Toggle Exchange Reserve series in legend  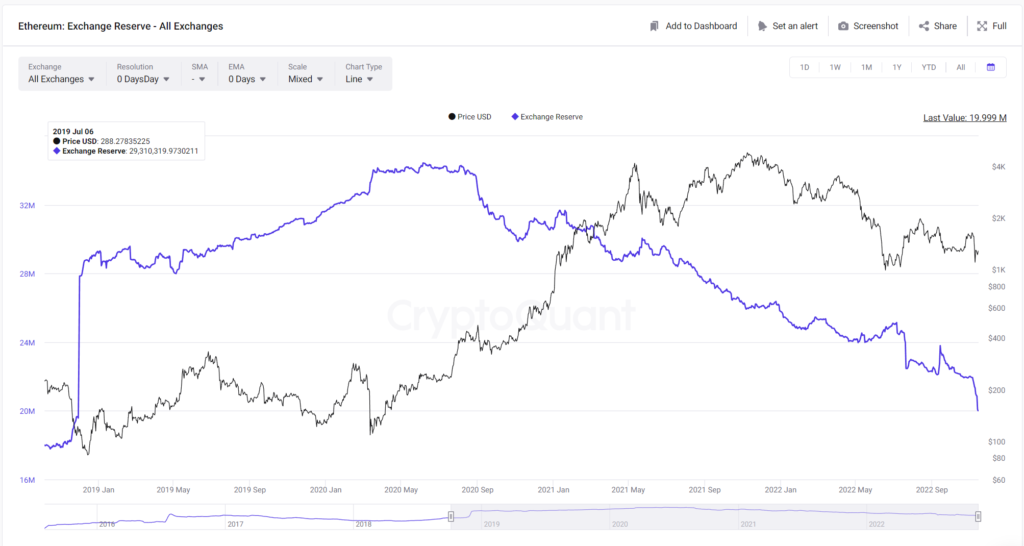[547, 117]
